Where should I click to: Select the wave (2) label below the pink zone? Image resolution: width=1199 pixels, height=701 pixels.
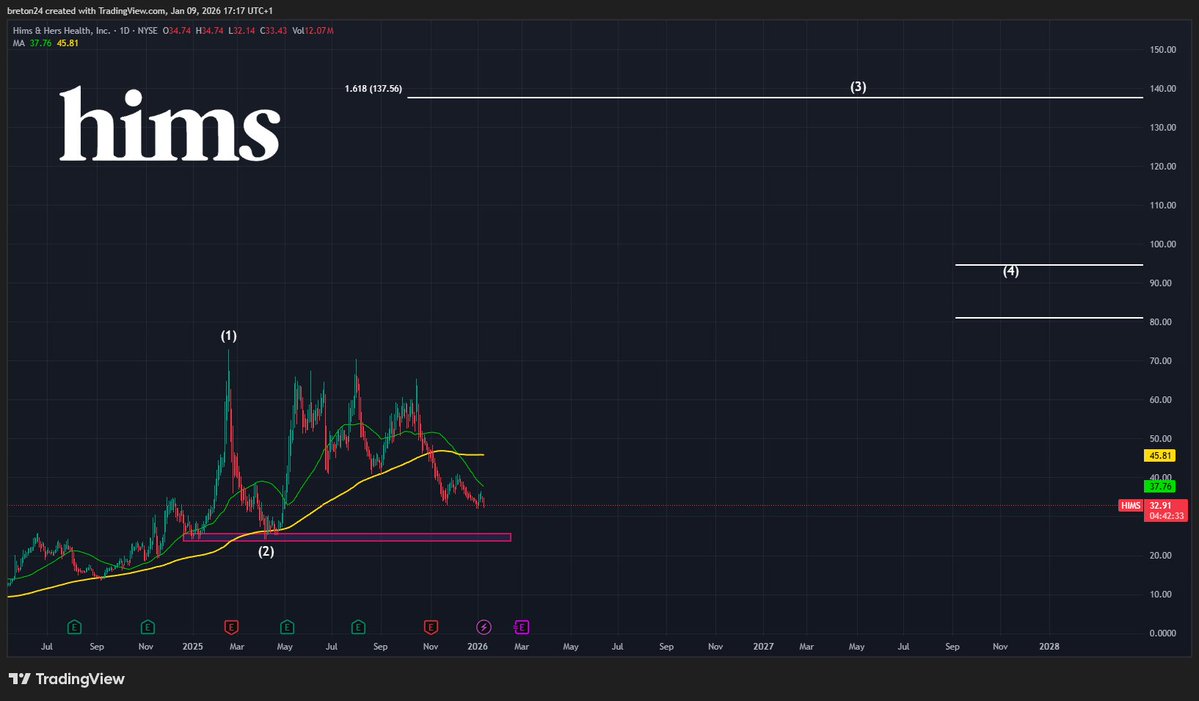pyautogui.click(x=266, y=551)
